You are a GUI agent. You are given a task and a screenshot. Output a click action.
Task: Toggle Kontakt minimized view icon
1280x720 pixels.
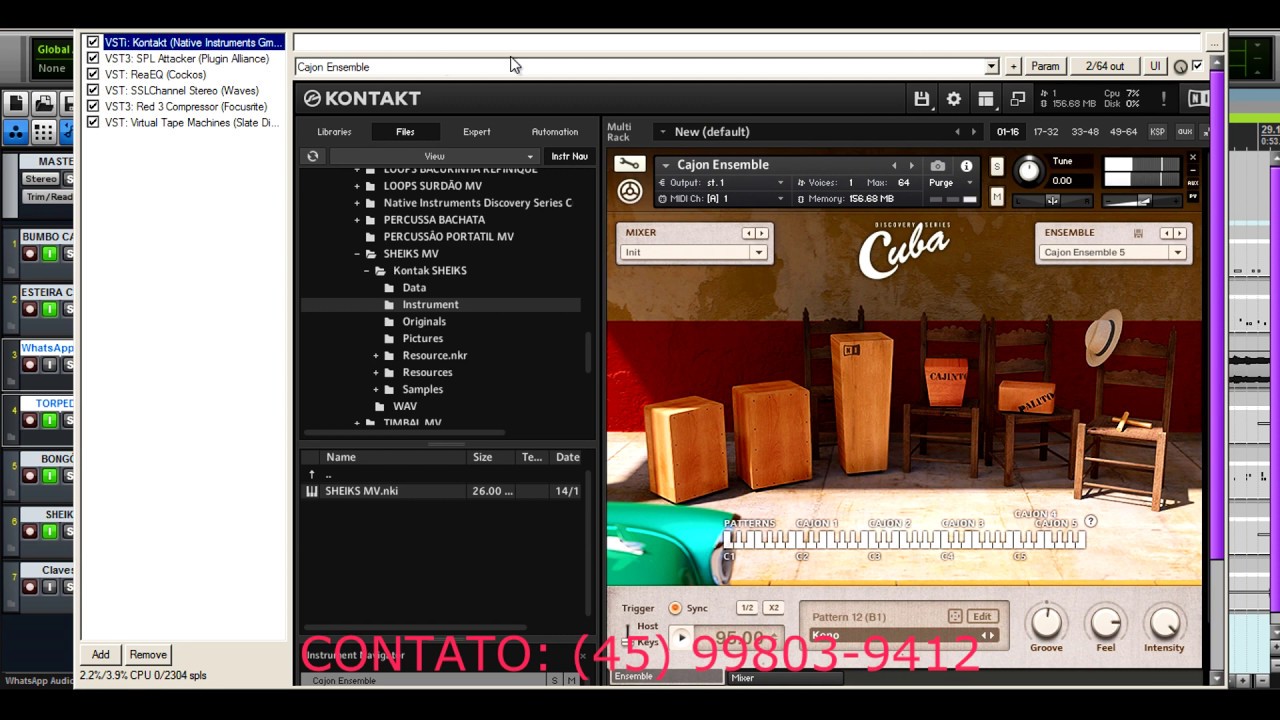[x=1017, y=98]
